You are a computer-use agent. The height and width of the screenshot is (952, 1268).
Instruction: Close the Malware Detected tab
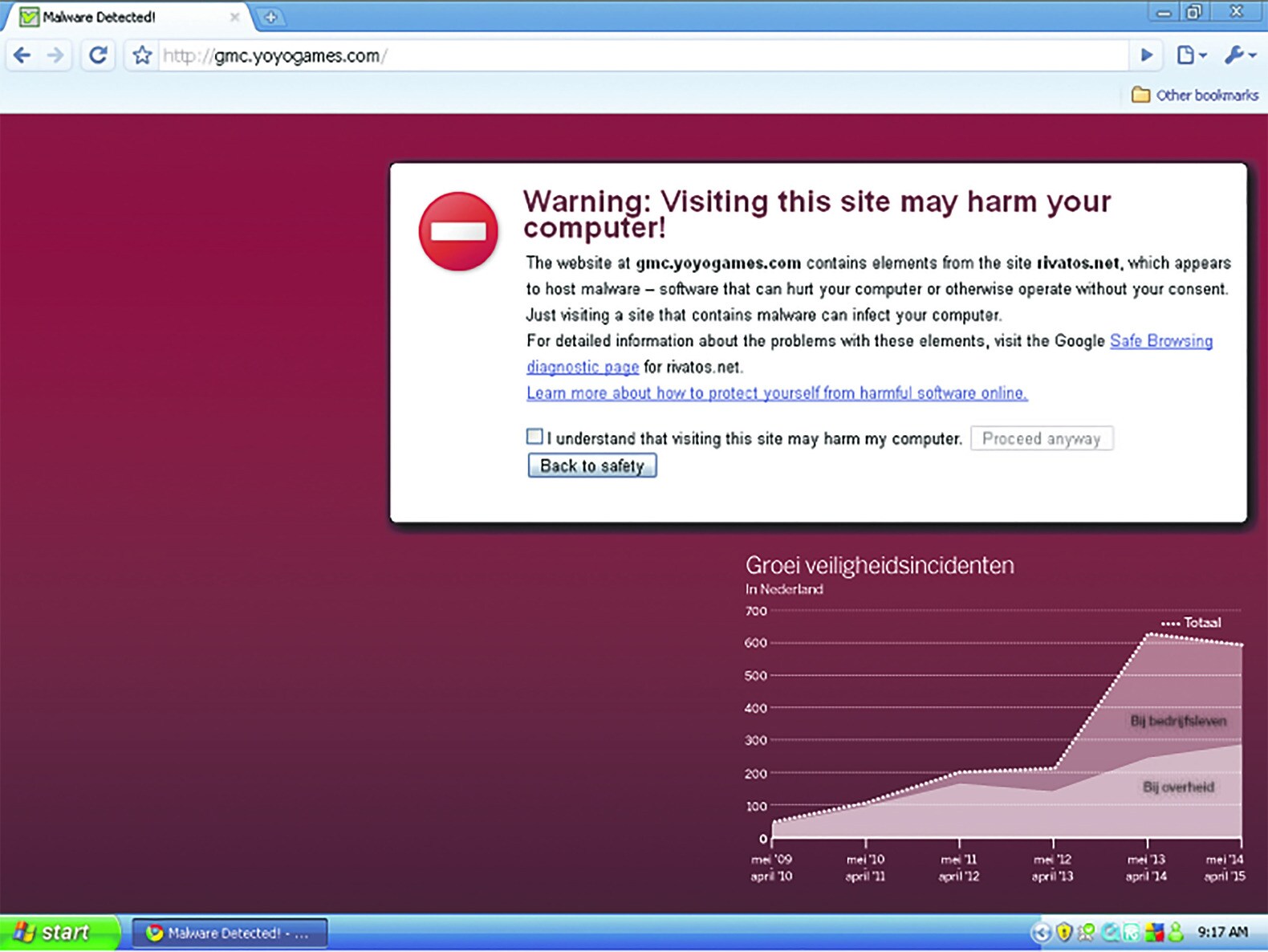click(234, 17)
